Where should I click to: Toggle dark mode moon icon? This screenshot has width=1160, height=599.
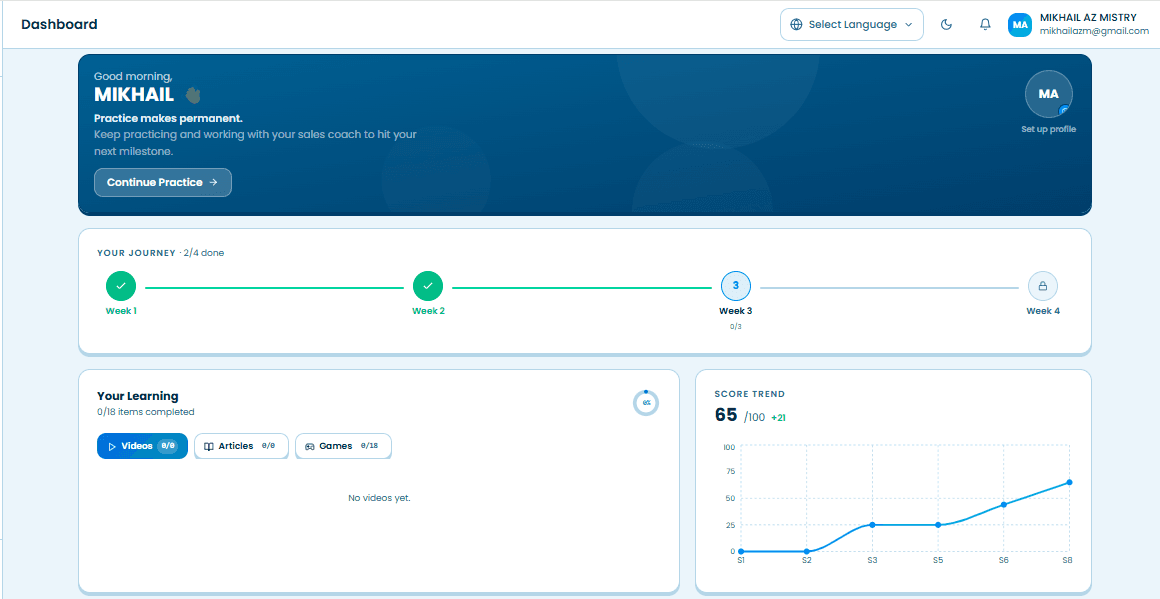(x=945, y=24)
